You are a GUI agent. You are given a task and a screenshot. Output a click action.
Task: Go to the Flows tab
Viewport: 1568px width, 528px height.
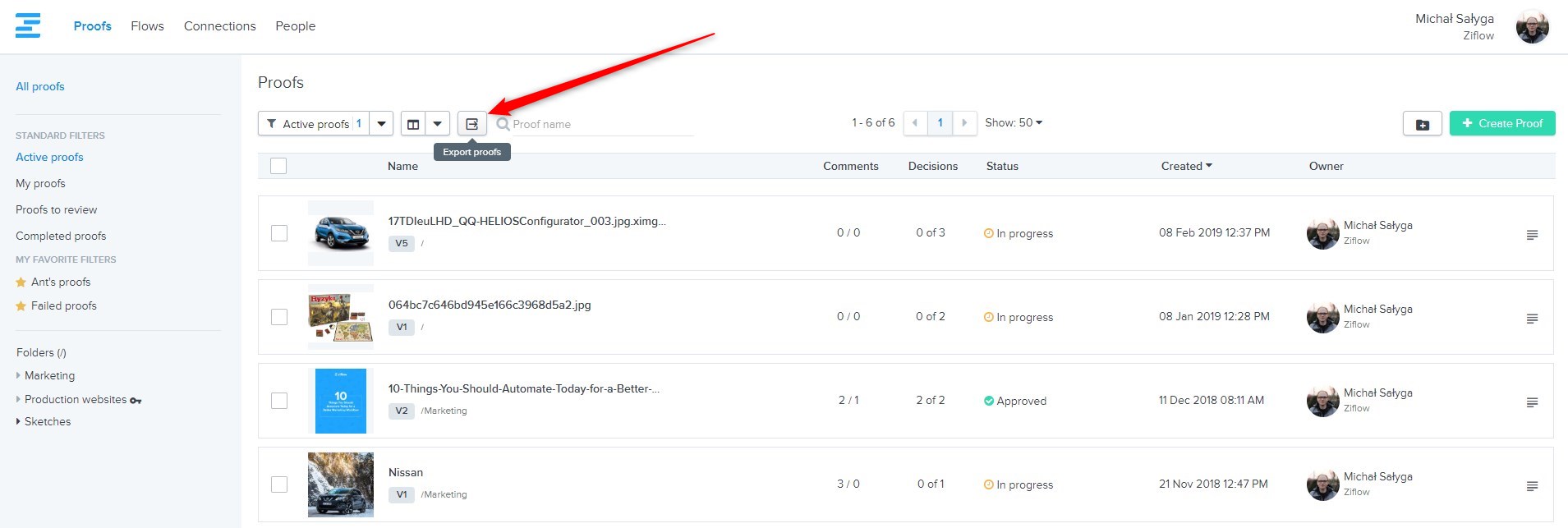147,26
